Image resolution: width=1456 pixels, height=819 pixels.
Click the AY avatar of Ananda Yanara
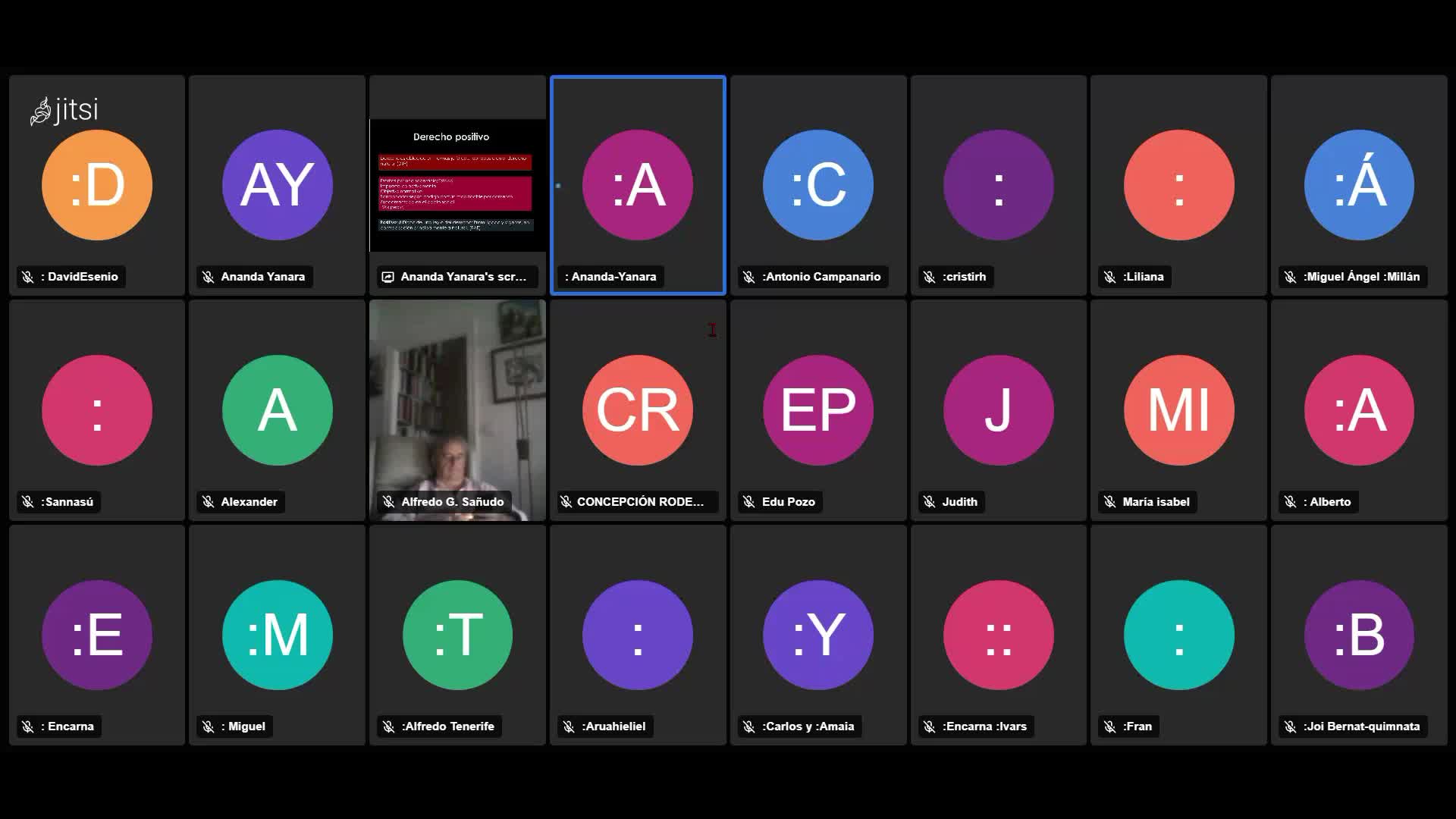click(278, 185)
